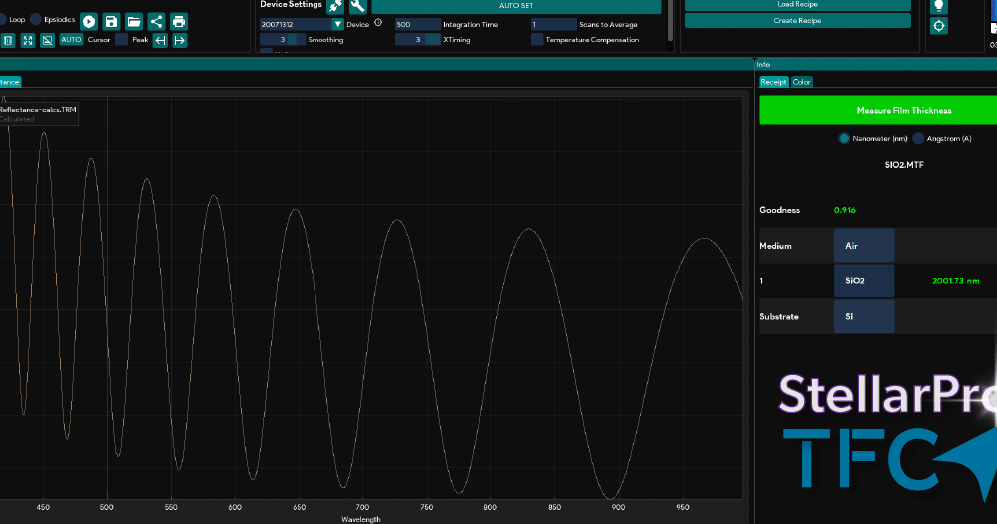The height and width of the screenshot is (524, 997).
Task: Toggle the Episodics option
Action: click(36, 19)
